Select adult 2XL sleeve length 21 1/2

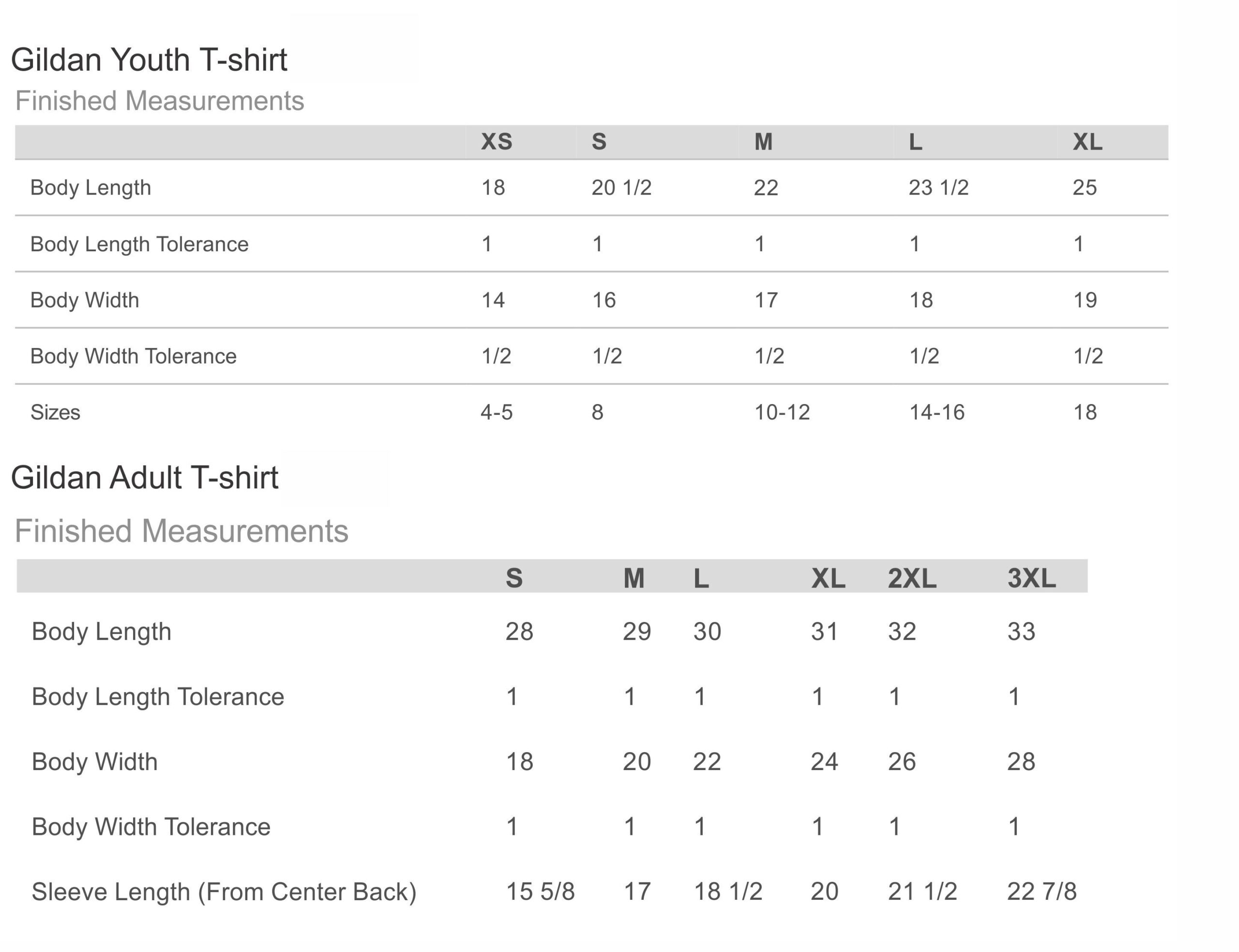coord(922,892)
